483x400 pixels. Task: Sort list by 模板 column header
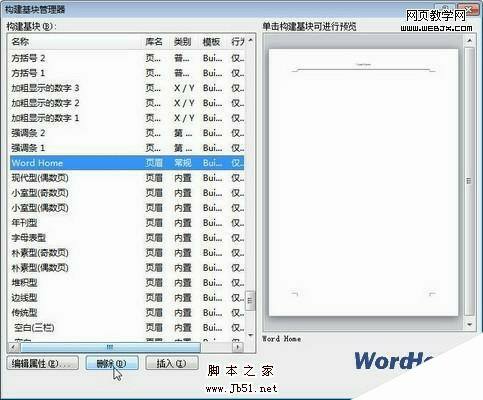click(x=213, y=42)
